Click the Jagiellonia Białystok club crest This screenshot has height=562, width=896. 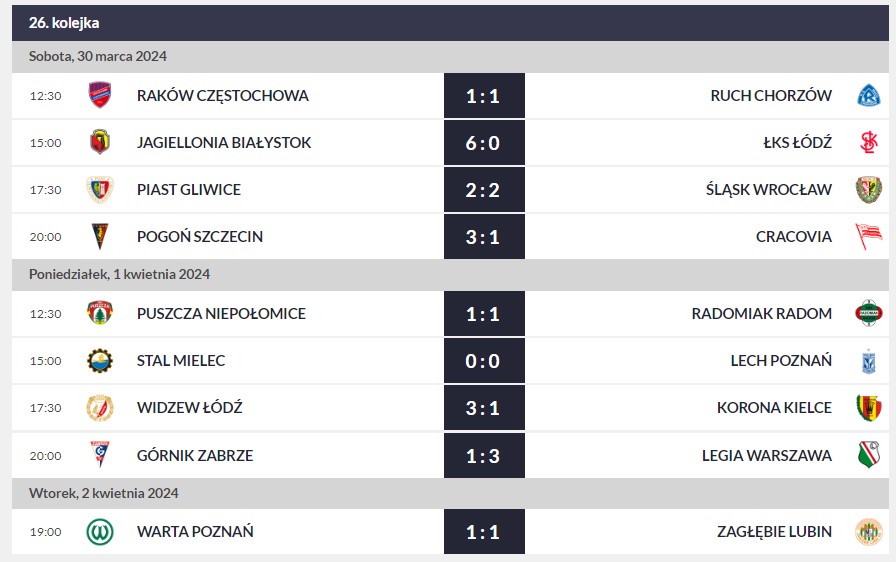coord(100,142)
